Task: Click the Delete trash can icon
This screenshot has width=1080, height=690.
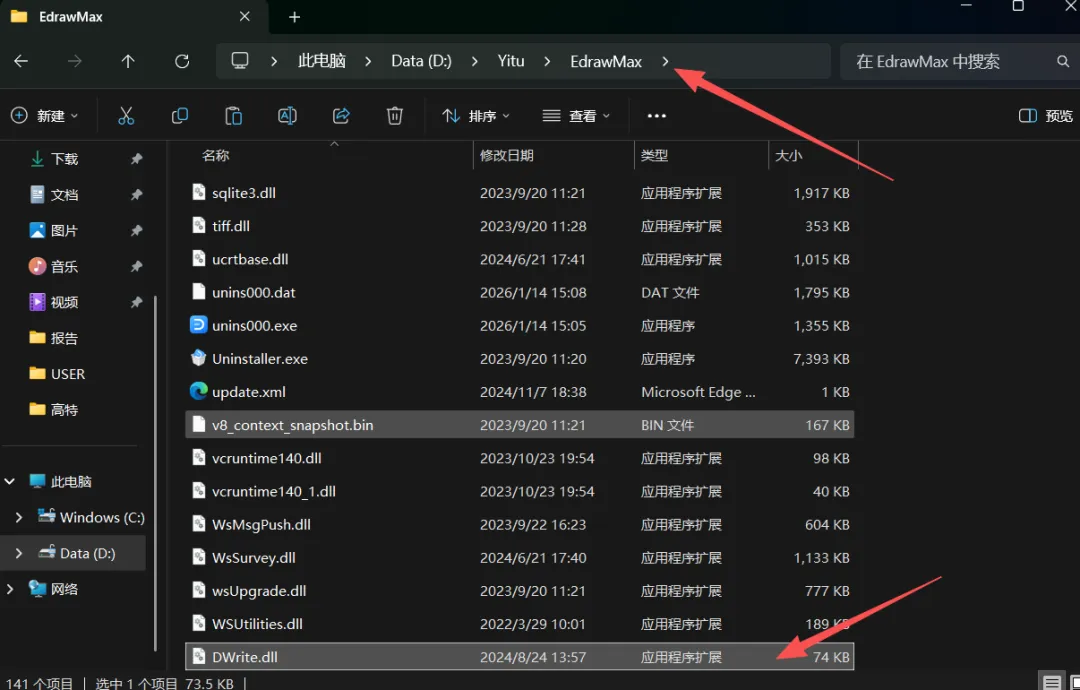Action: 395,116
